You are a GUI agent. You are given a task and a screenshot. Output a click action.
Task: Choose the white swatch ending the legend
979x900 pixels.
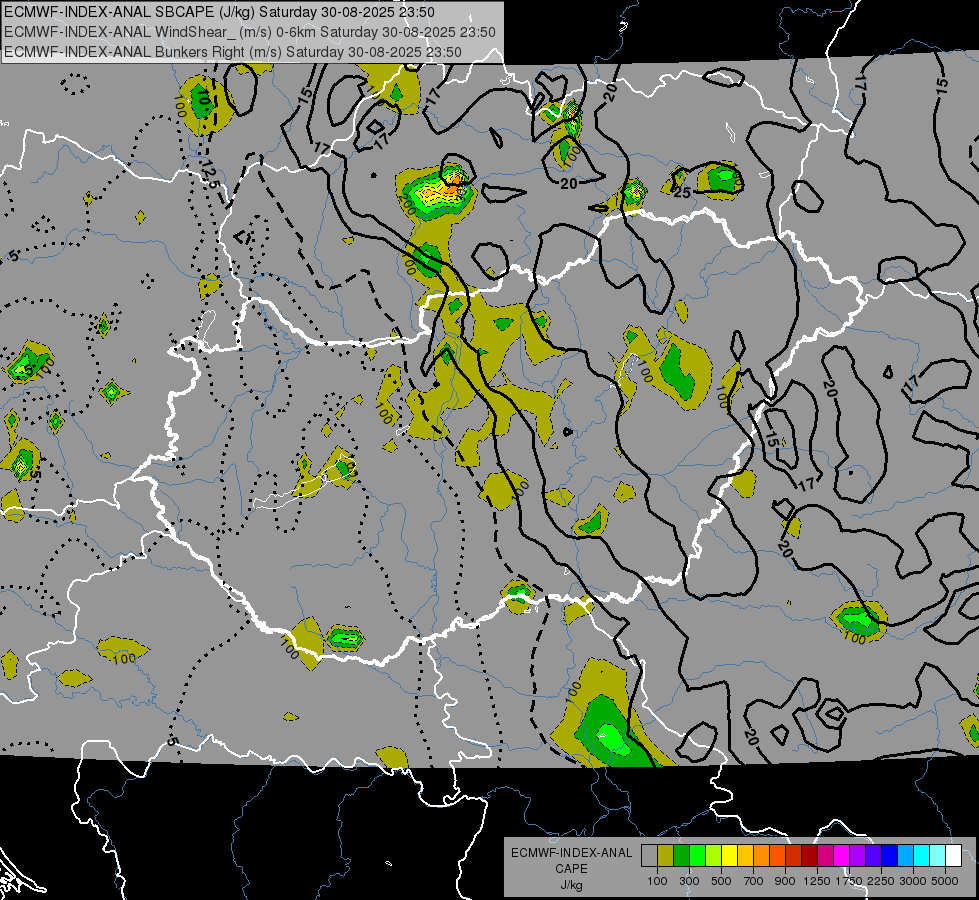point(955,855)
